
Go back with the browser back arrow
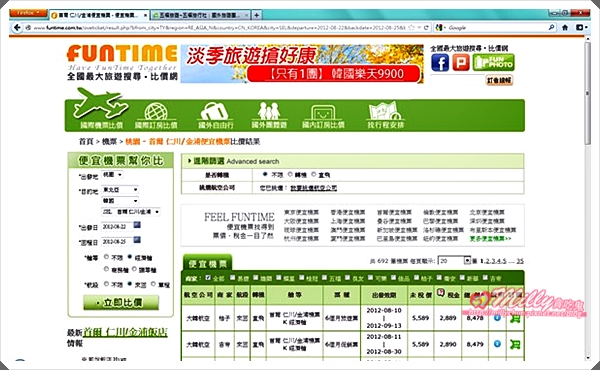click(x=16, y=28)
